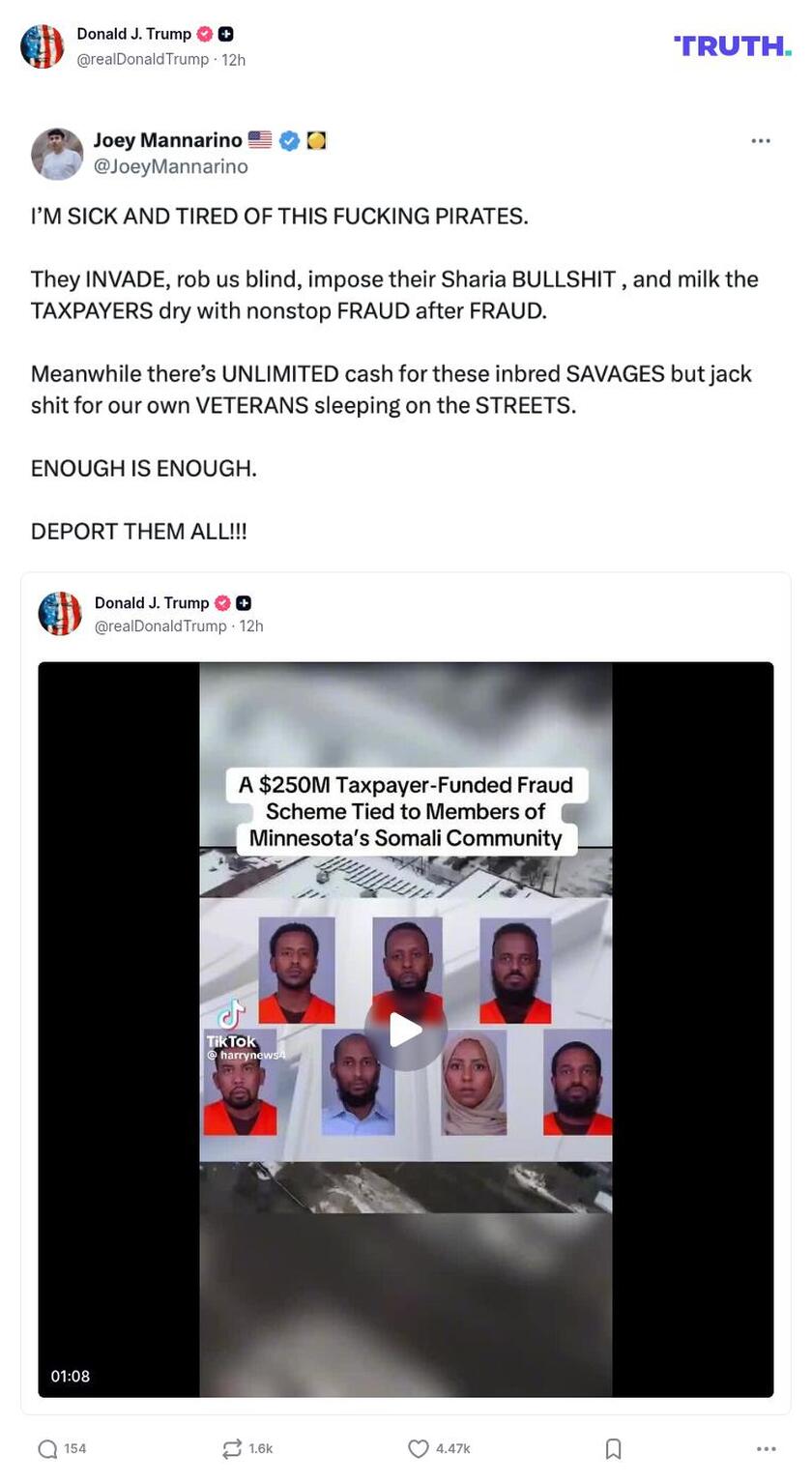This screenshot has height=1483, width=812.
Task: Click the @JoeyMannarino handle
Action: tap(171, 166)
